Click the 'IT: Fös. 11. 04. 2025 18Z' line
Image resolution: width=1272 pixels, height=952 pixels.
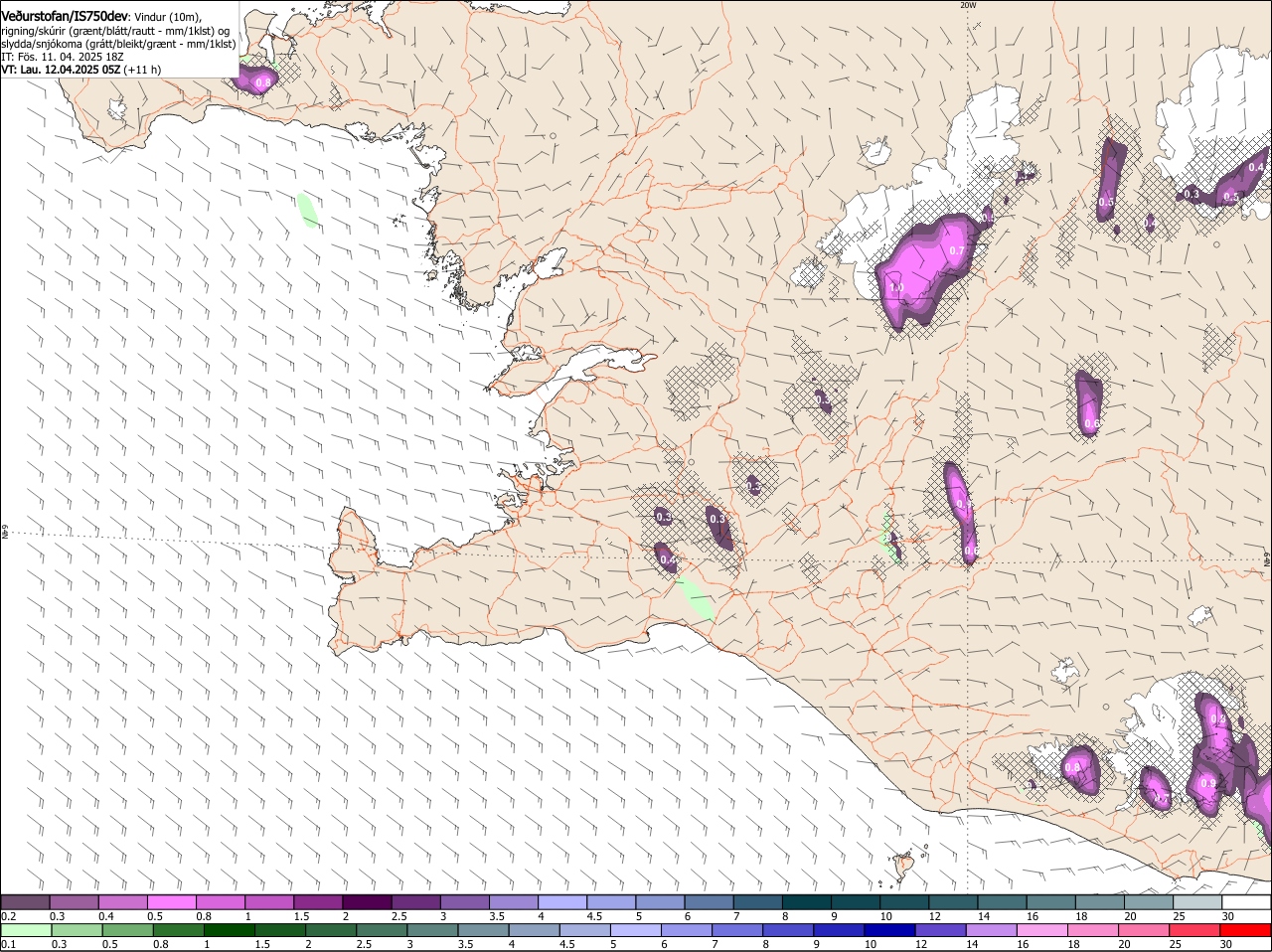(63, 57)
